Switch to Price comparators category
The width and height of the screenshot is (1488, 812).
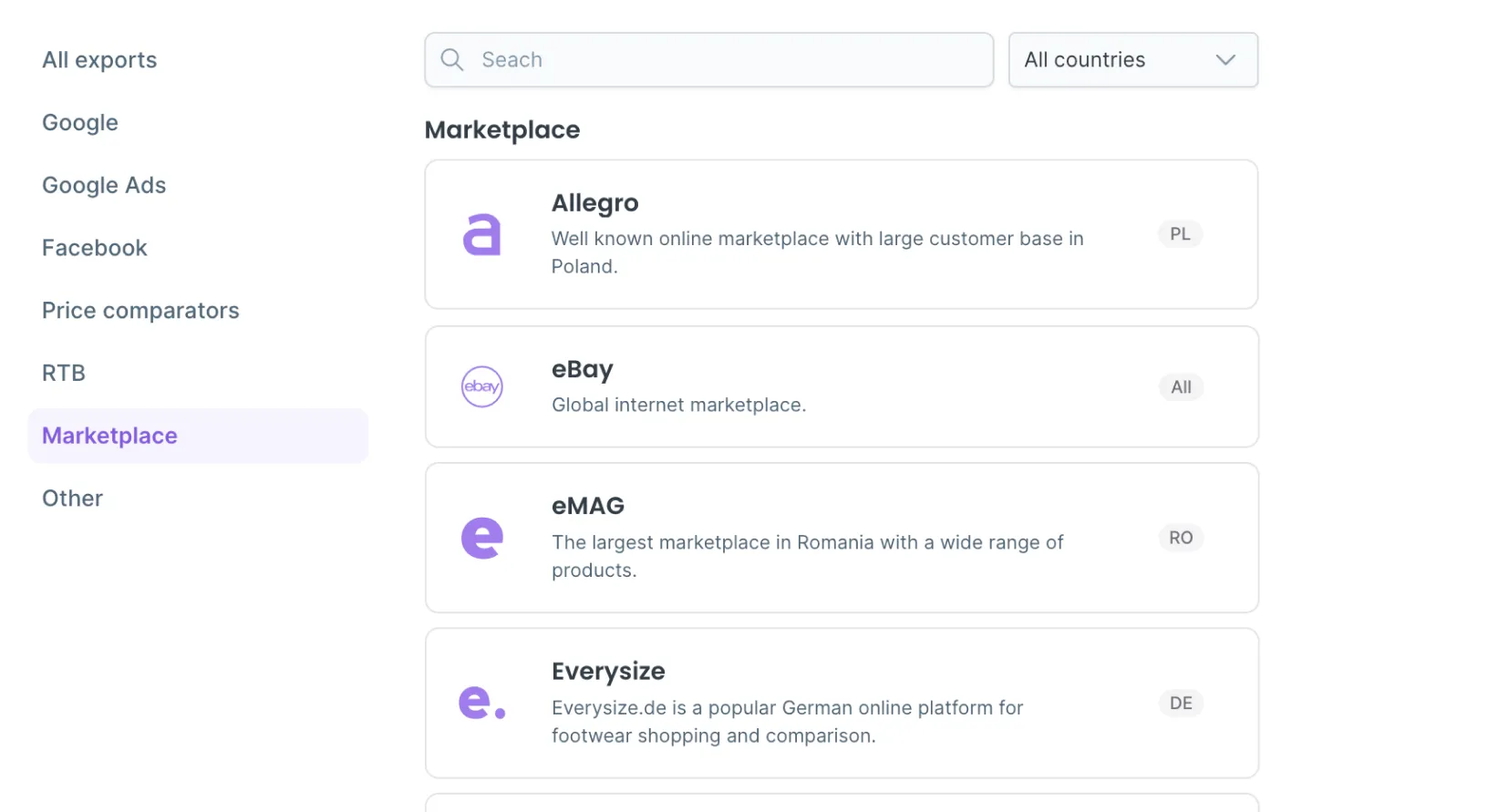point(140,311)
